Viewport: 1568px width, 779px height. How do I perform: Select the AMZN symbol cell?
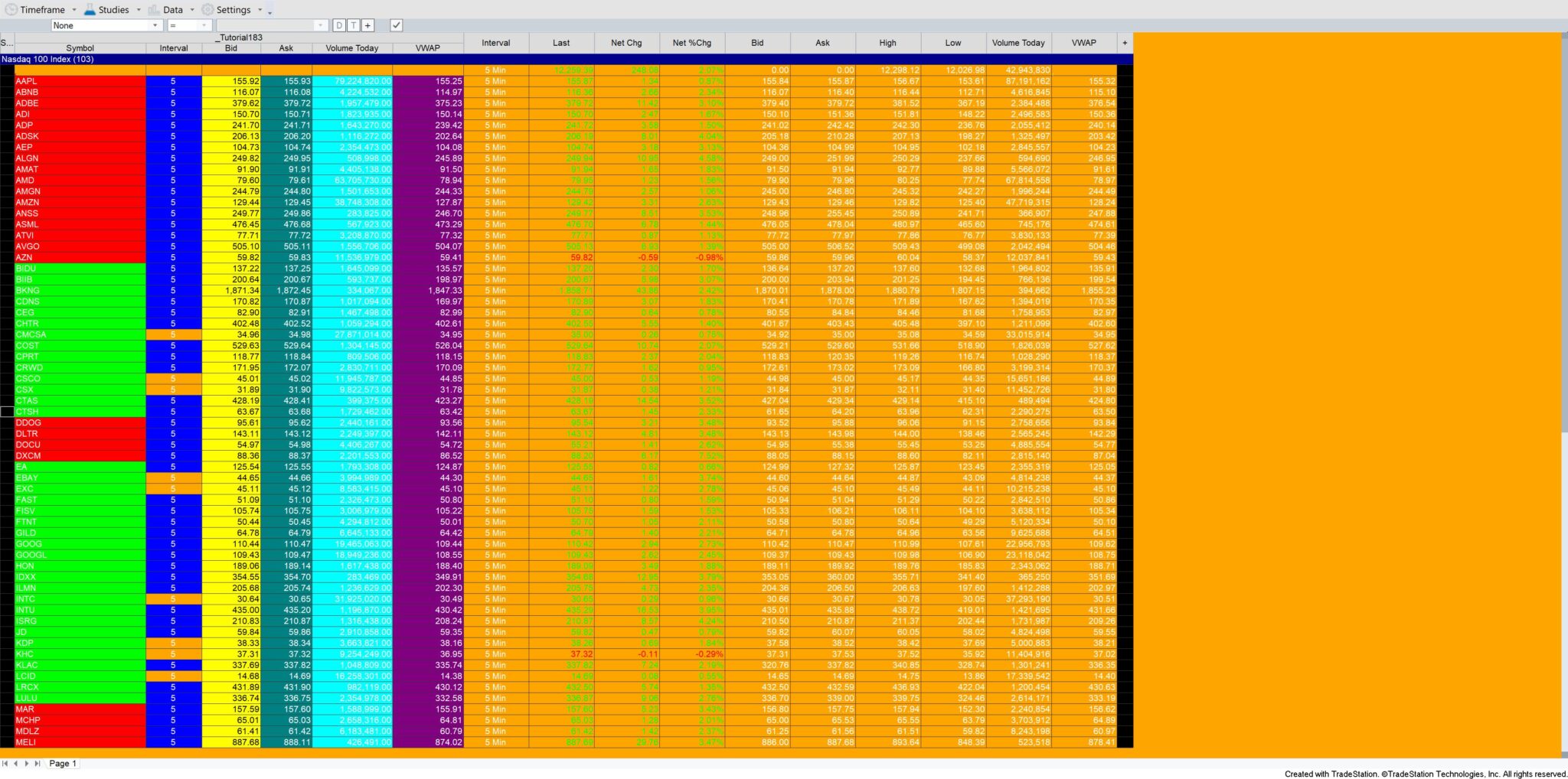[x=80, y=202]
